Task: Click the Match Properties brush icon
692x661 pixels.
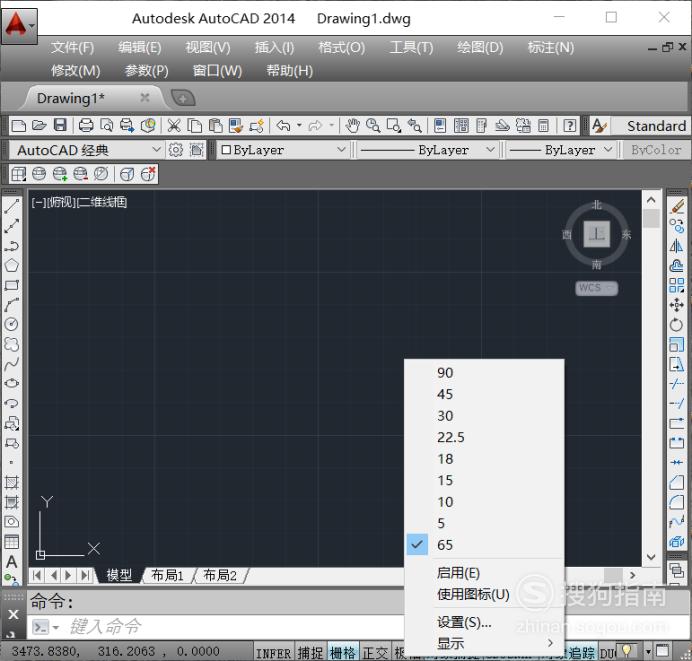Action: pos(236,126)
